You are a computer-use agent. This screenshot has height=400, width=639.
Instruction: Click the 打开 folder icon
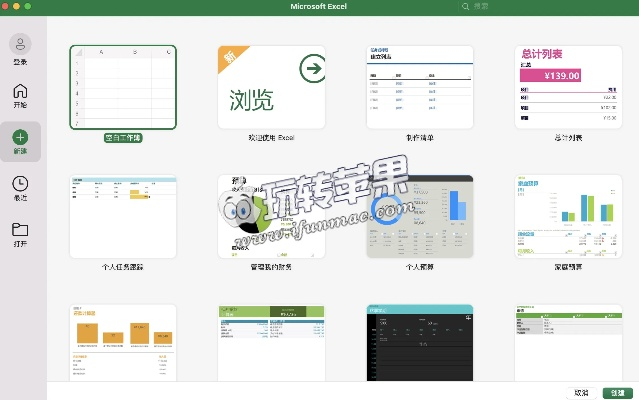click(x=20, y=230)
